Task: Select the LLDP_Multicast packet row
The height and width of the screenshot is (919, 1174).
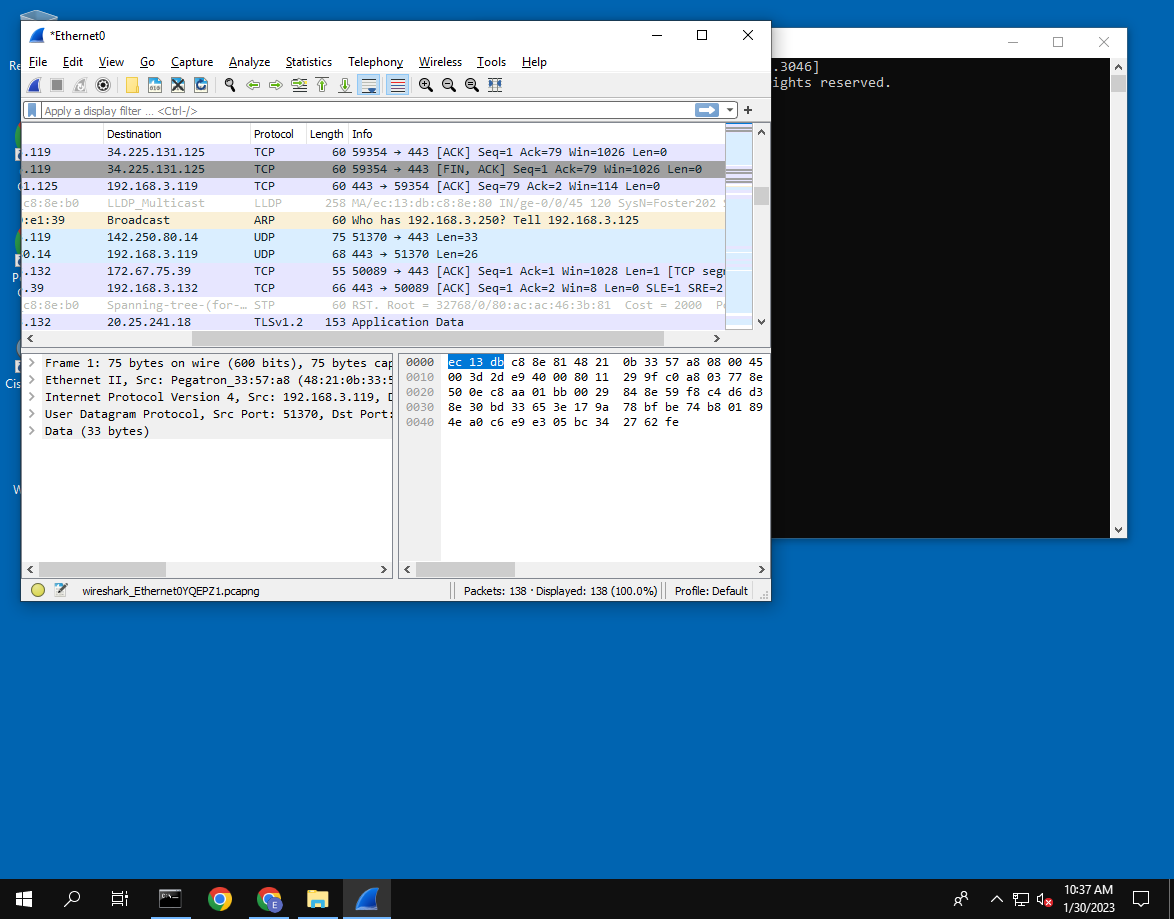Action: pyautogui.click(x=374, y=203)
